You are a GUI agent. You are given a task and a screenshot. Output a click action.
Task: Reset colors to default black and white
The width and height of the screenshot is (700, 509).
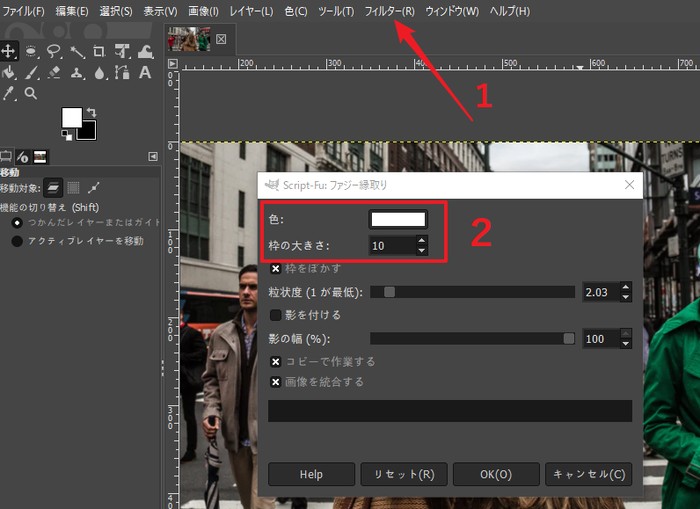(x=67, y=135)
